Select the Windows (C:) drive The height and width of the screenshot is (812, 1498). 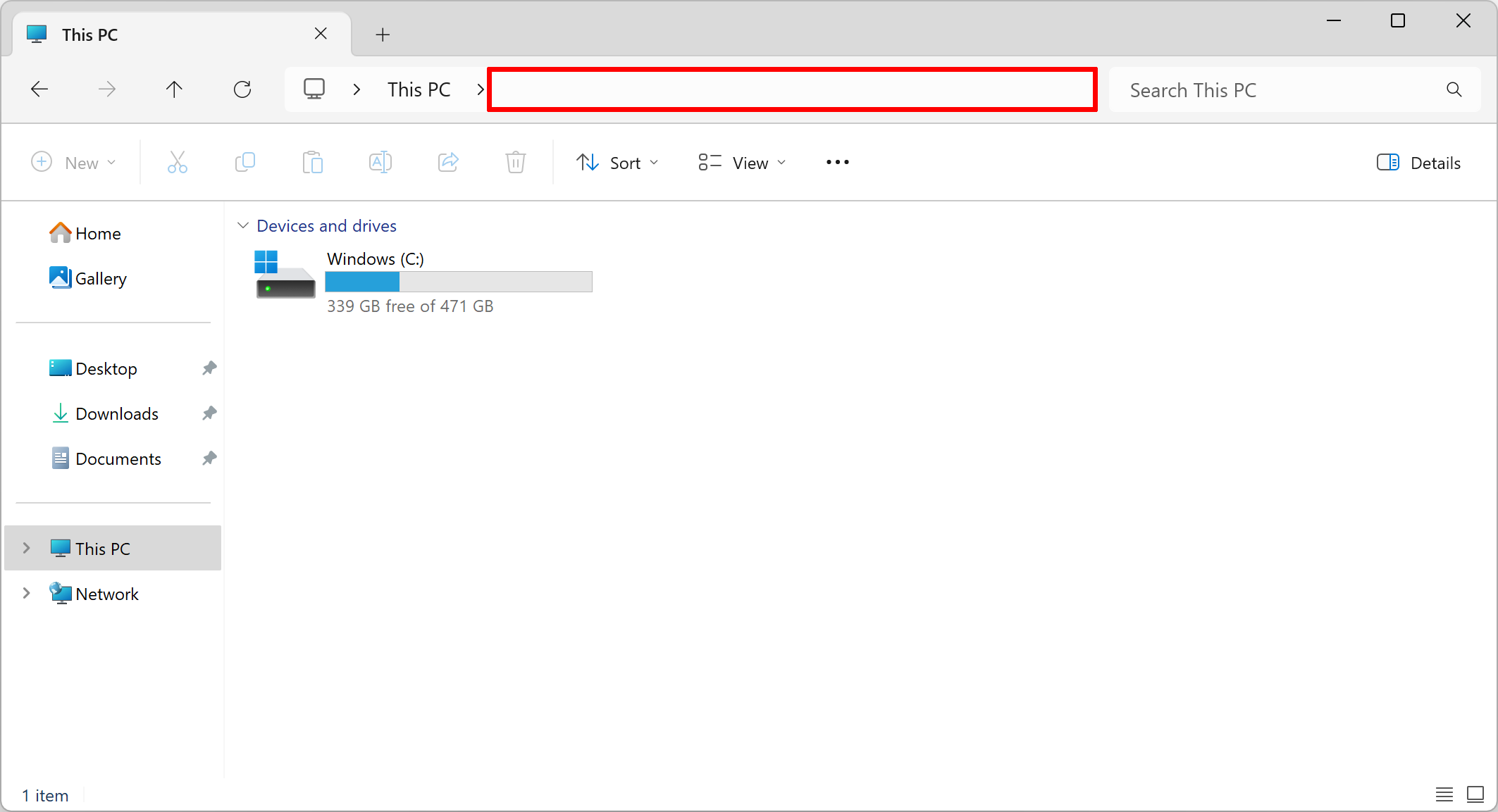coord(423,282)
